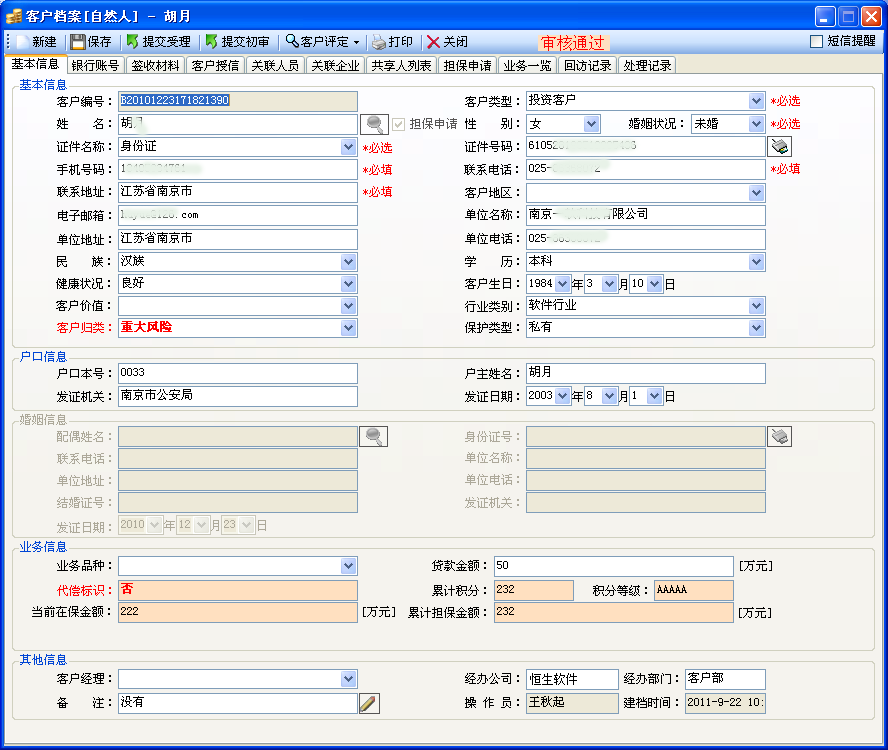Image resolution: width=888 pixels, height=750 pixels.
Task: Open 客户评定 dropdown arrow in toolbar
Action: tap(356, 42)
